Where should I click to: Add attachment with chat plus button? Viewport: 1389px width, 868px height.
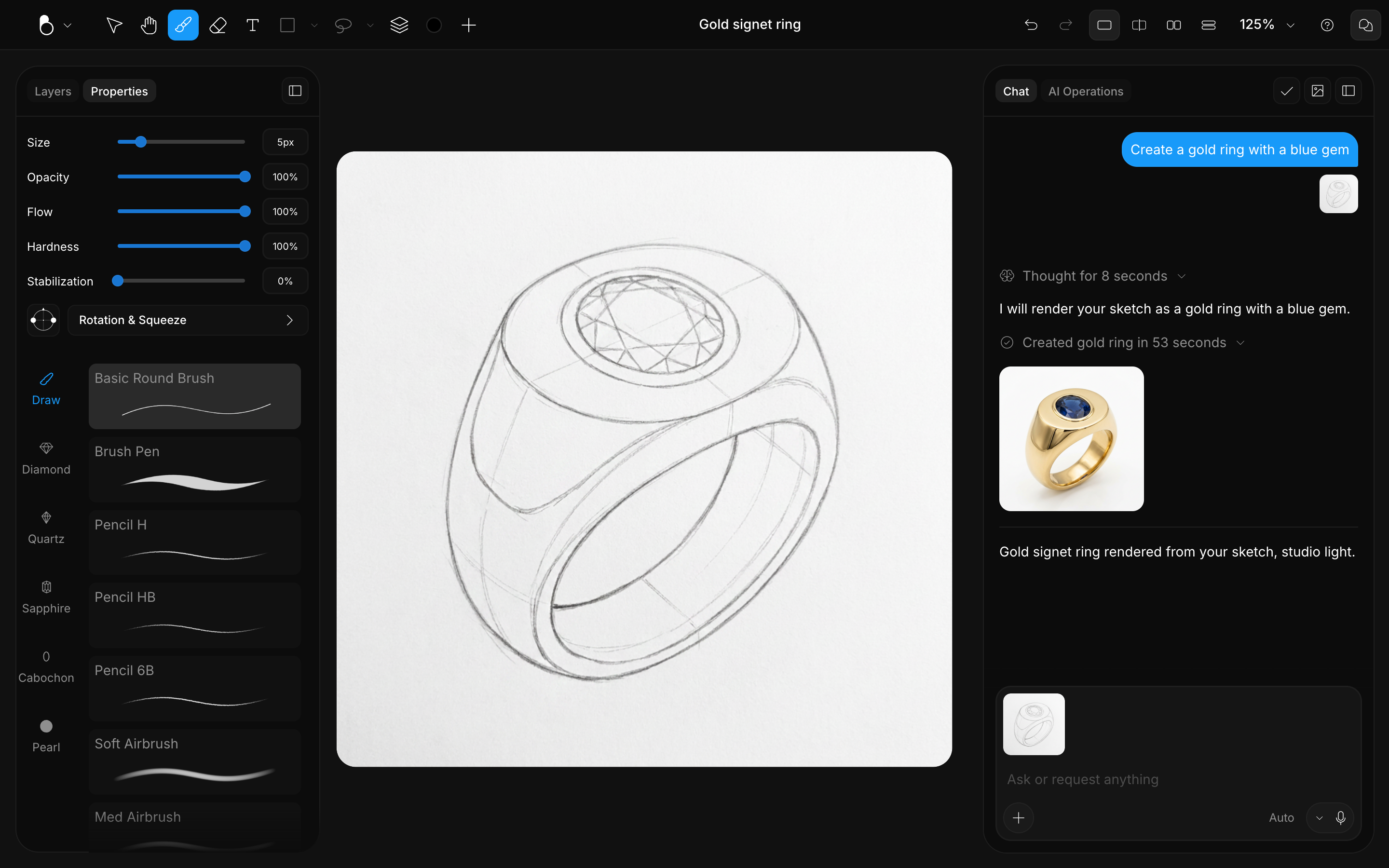point(1018,817)
